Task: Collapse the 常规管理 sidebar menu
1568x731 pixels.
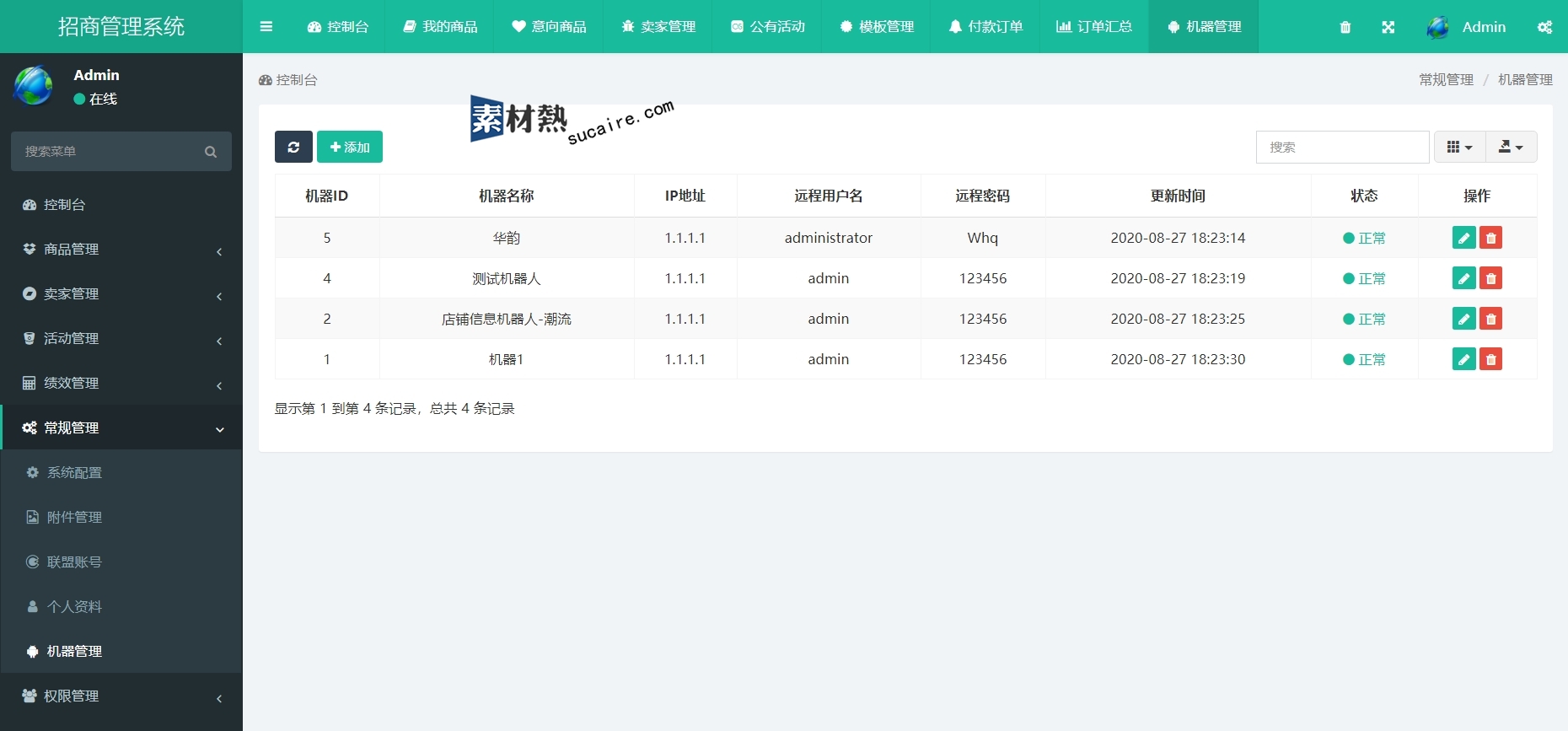Action: pos(121,428)
